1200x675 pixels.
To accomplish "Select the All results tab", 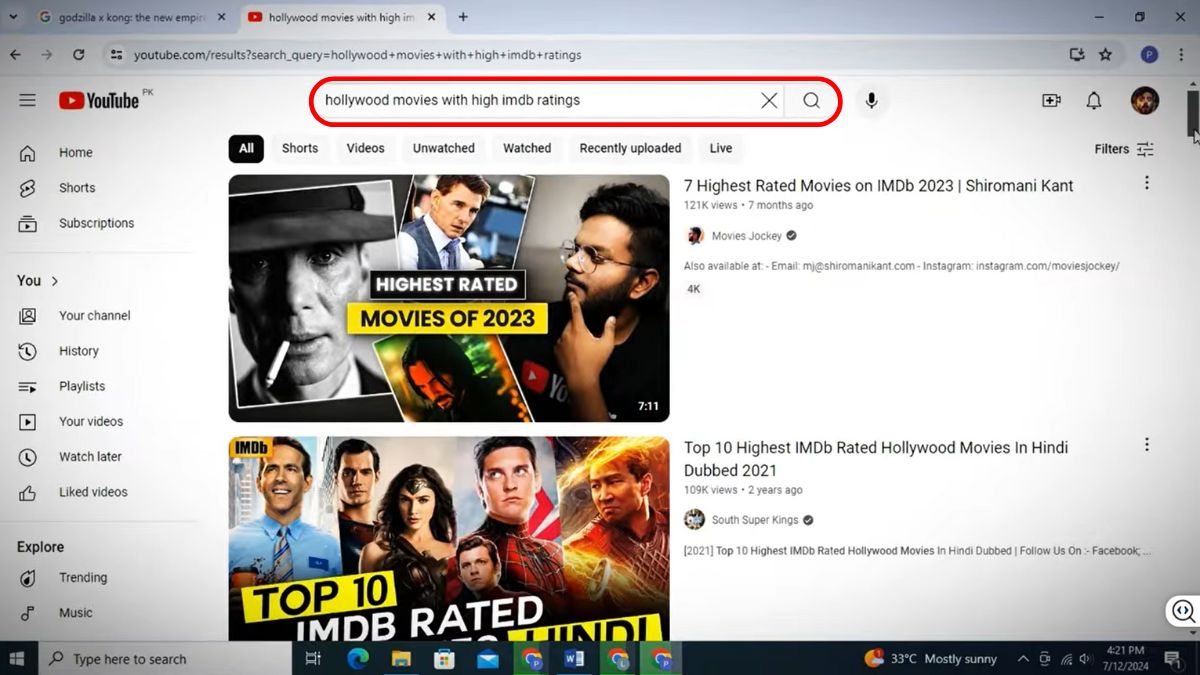I will coord(246,148).
